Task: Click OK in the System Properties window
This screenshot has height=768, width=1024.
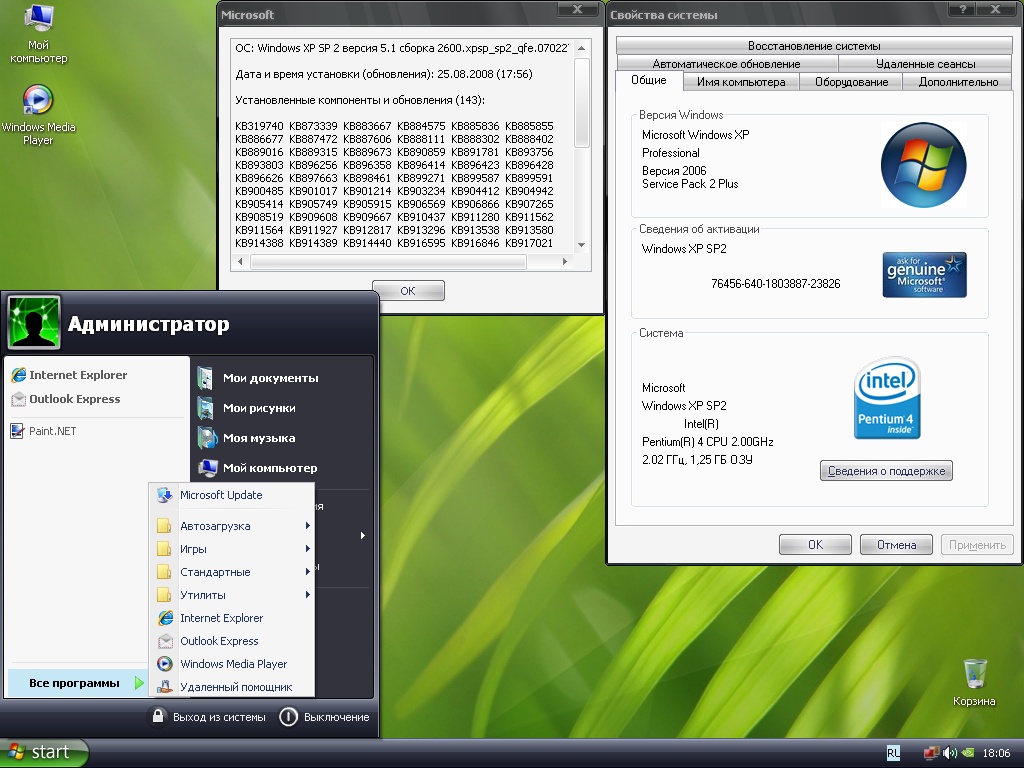Action: click(x=815, y=545)
